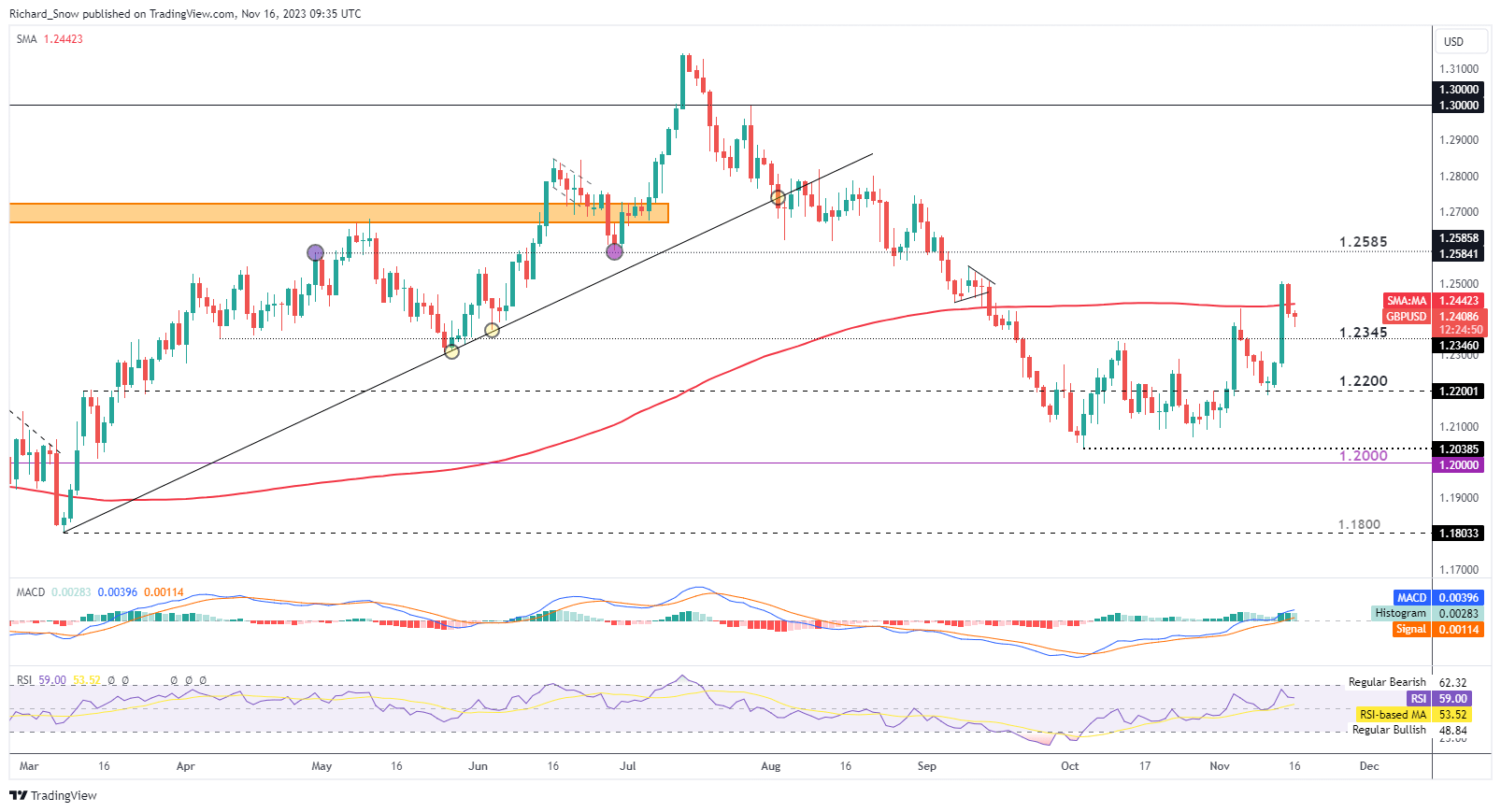The width and height of the screenshot is (1501, 812).
Task: Select the purple circle marker near May
Action: pos(316,252)
